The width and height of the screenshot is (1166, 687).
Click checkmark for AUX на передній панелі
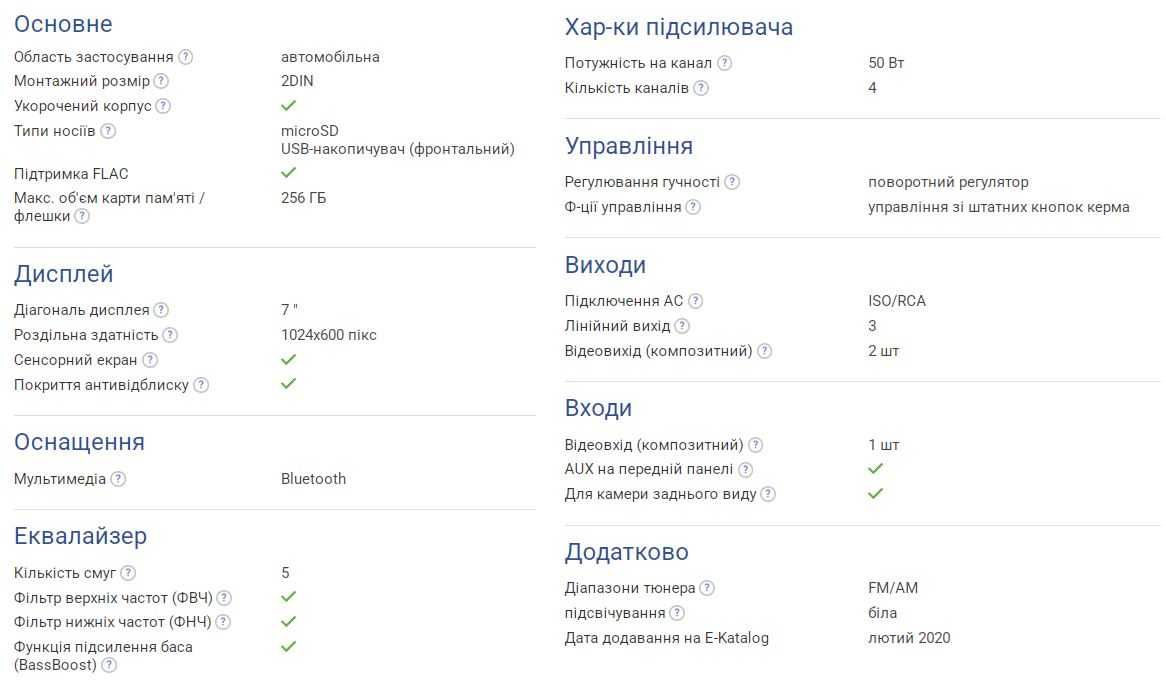[875, 468]
